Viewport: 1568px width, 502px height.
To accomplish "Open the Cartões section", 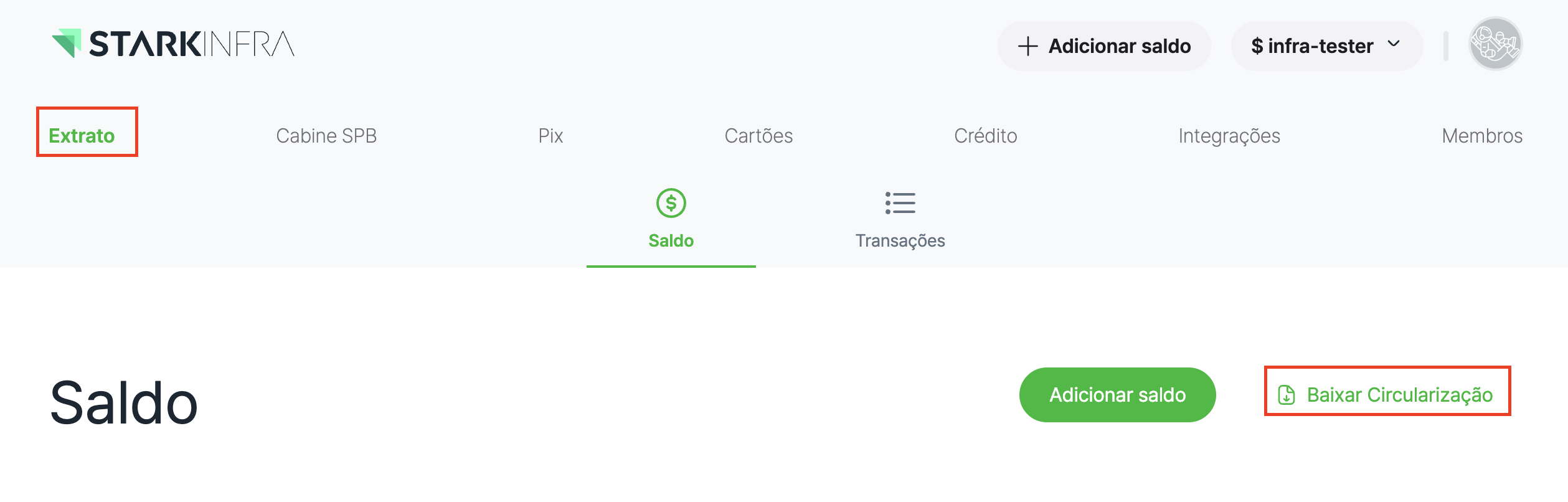I will tap(758, 136).
